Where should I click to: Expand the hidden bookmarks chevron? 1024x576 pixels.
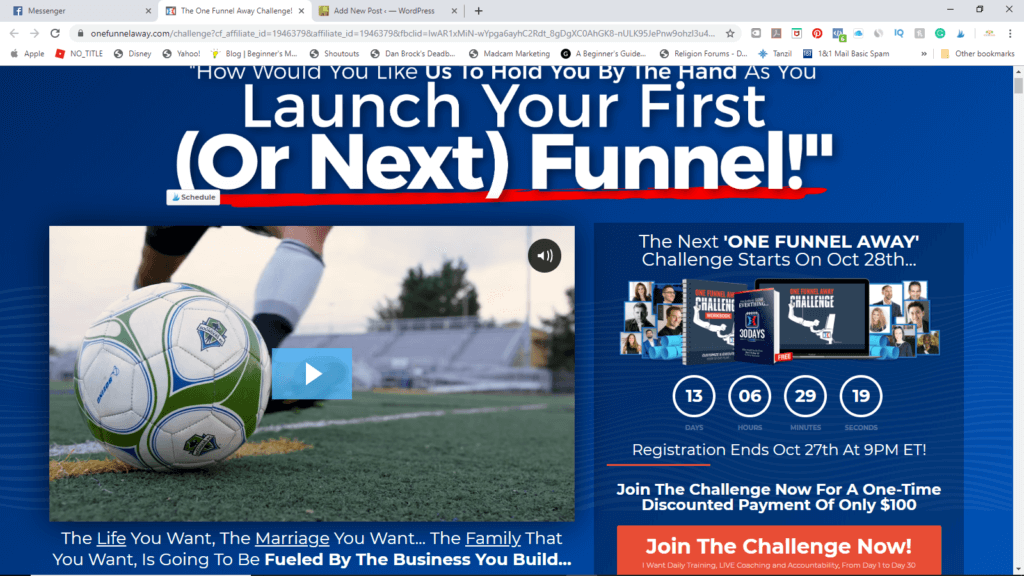click(923, 54)
